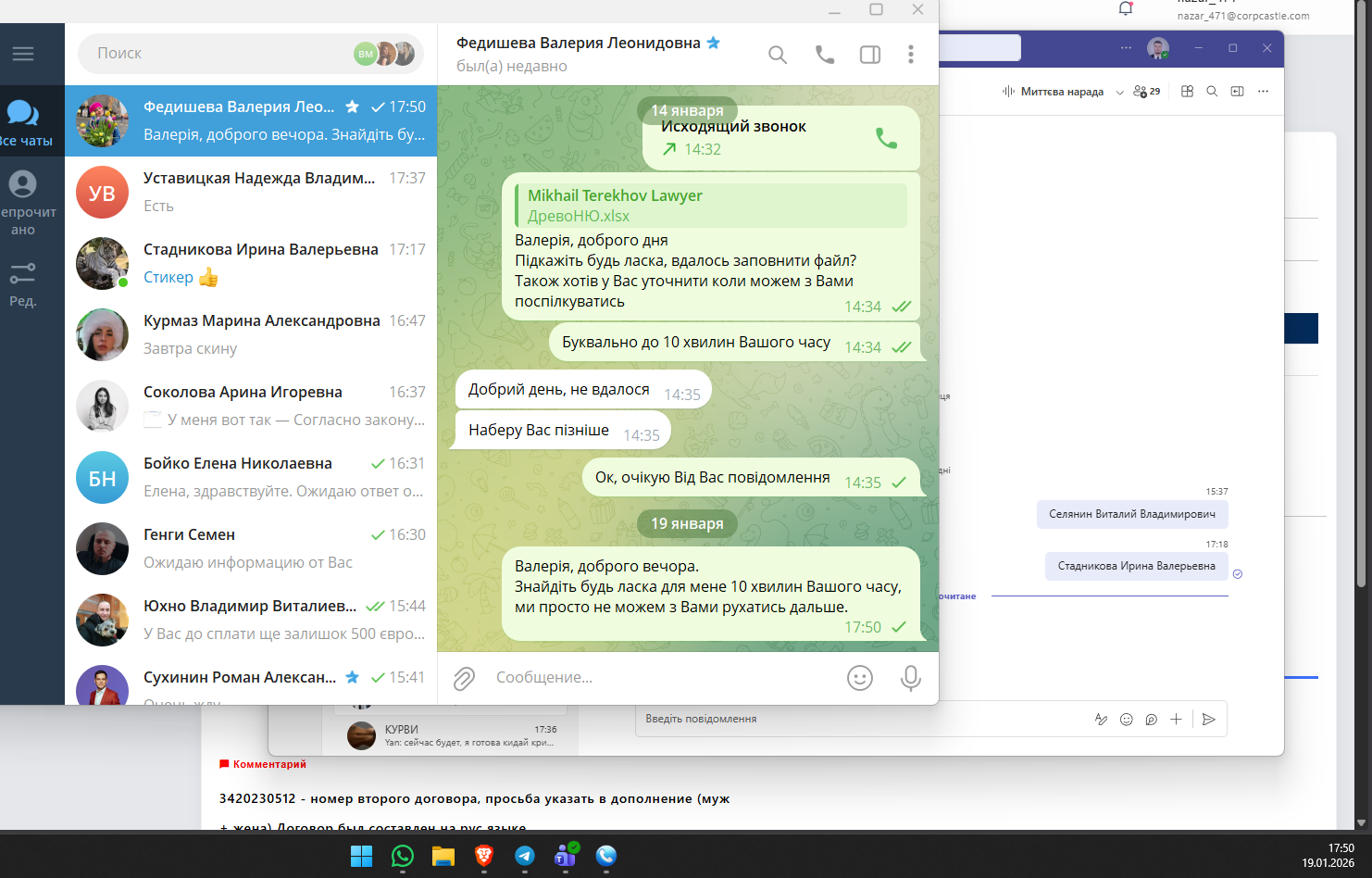The height and width of the screenshot is (878, 1372).
Task: Open the Teams emoji picker
Action: [x=1126, y=720]
